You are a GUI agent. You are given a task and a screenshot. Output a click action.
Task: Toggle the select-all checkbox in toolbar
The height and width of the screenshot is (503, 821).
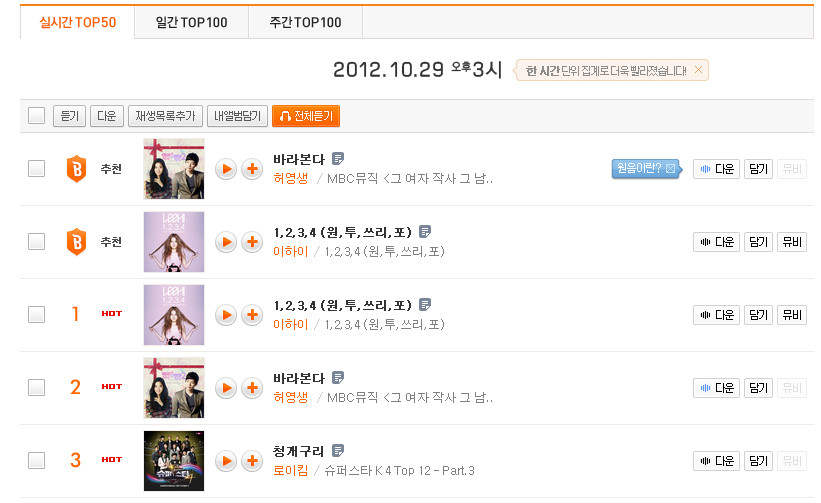click(x=36, y=116)
